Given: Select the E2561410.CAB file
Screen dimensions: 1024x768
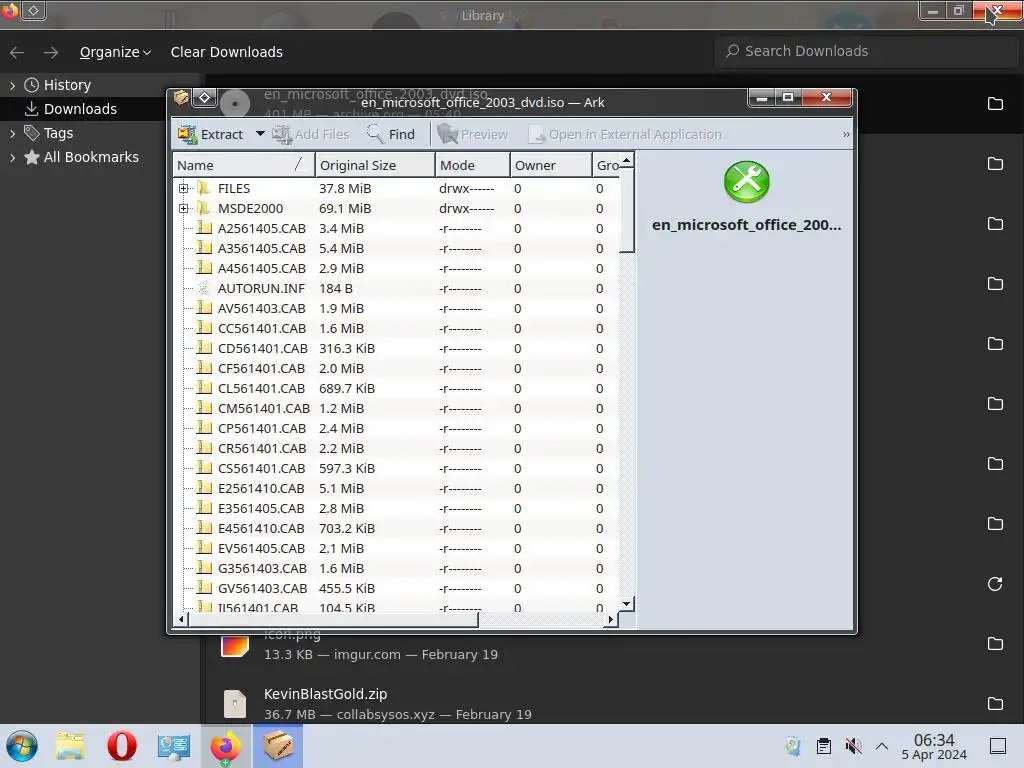Looking at the screenshot, I should click(x=396, y=488).
